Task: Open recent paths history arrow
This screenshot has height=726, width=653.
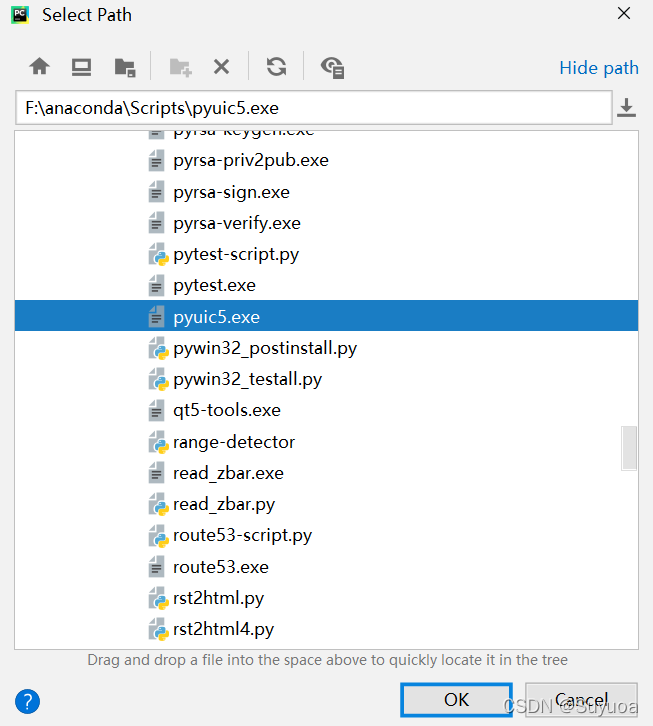Action: (x=626, y=107)
